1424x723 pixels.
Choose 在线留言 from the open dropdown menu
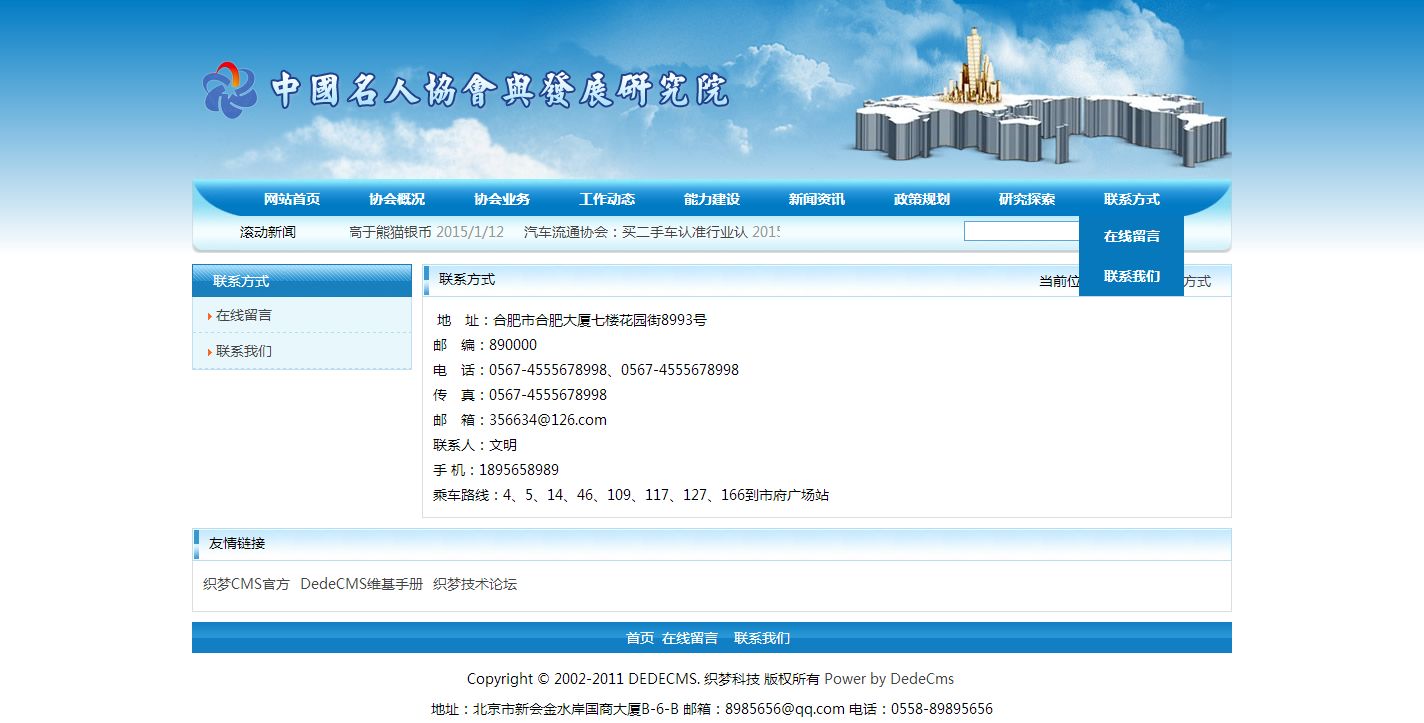tap(1132, 237)
